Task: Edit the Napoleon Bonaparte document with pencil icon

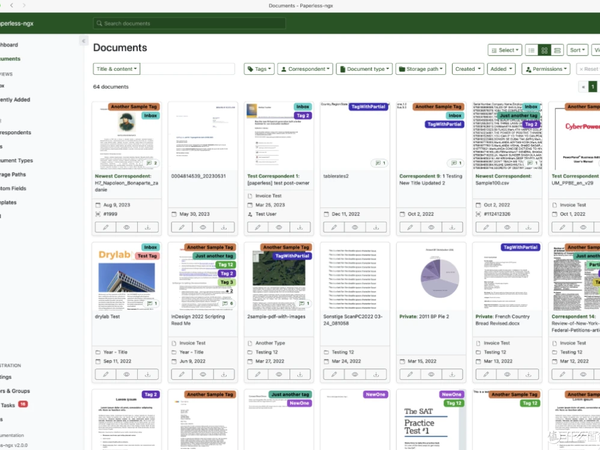Action: 106,227
